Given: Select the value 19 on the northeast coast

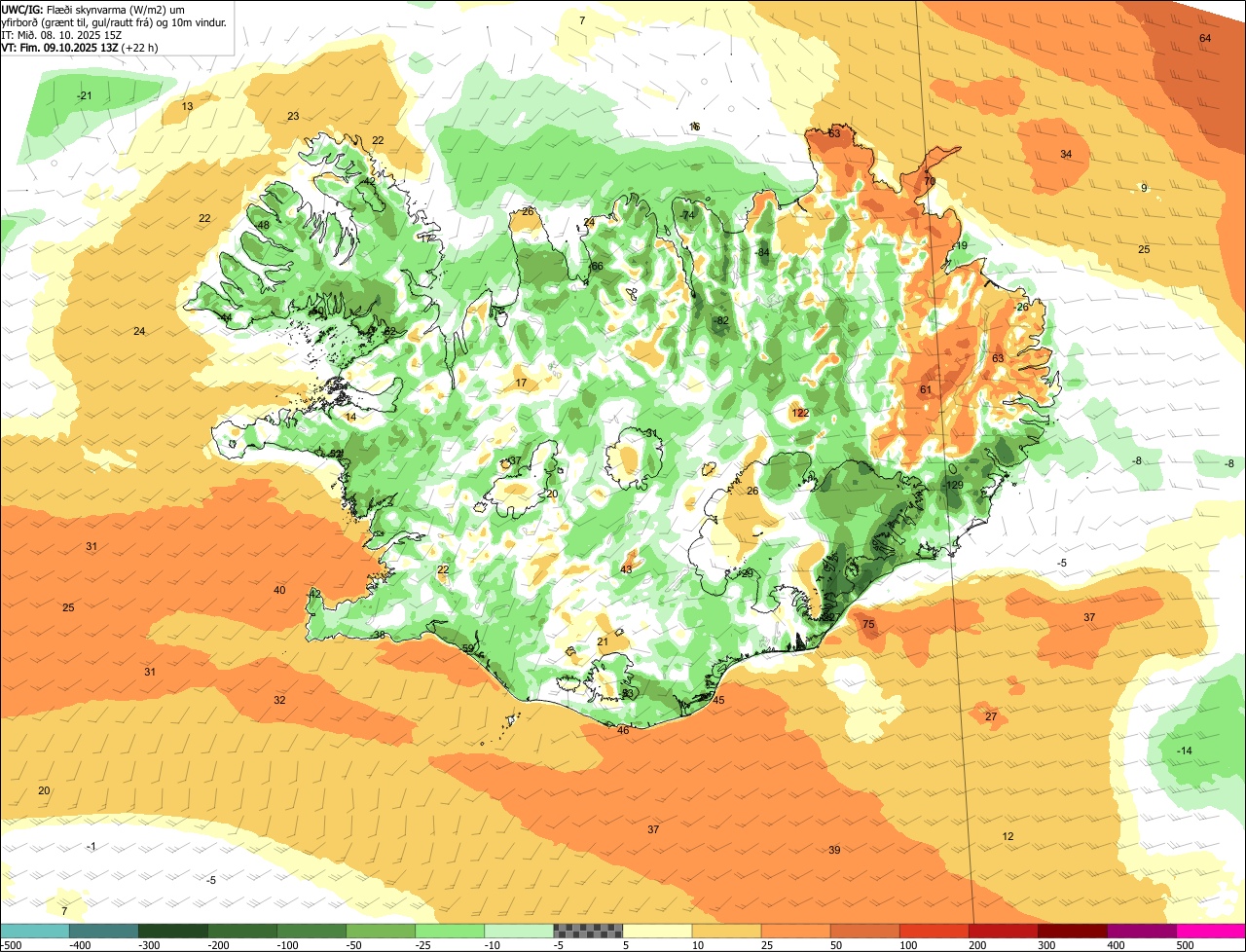Looking at the screenshot, I should 962,245.
